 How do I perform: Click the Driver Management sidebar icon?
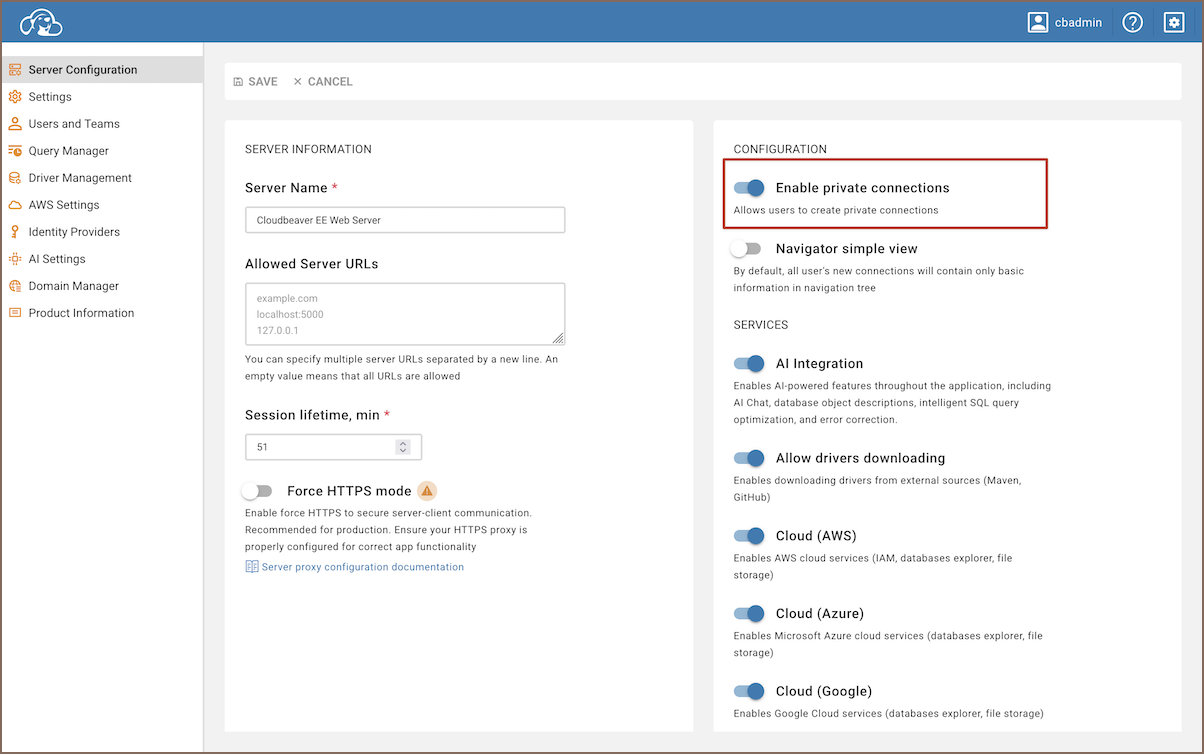pyautogui.click(x=15, y=178)
